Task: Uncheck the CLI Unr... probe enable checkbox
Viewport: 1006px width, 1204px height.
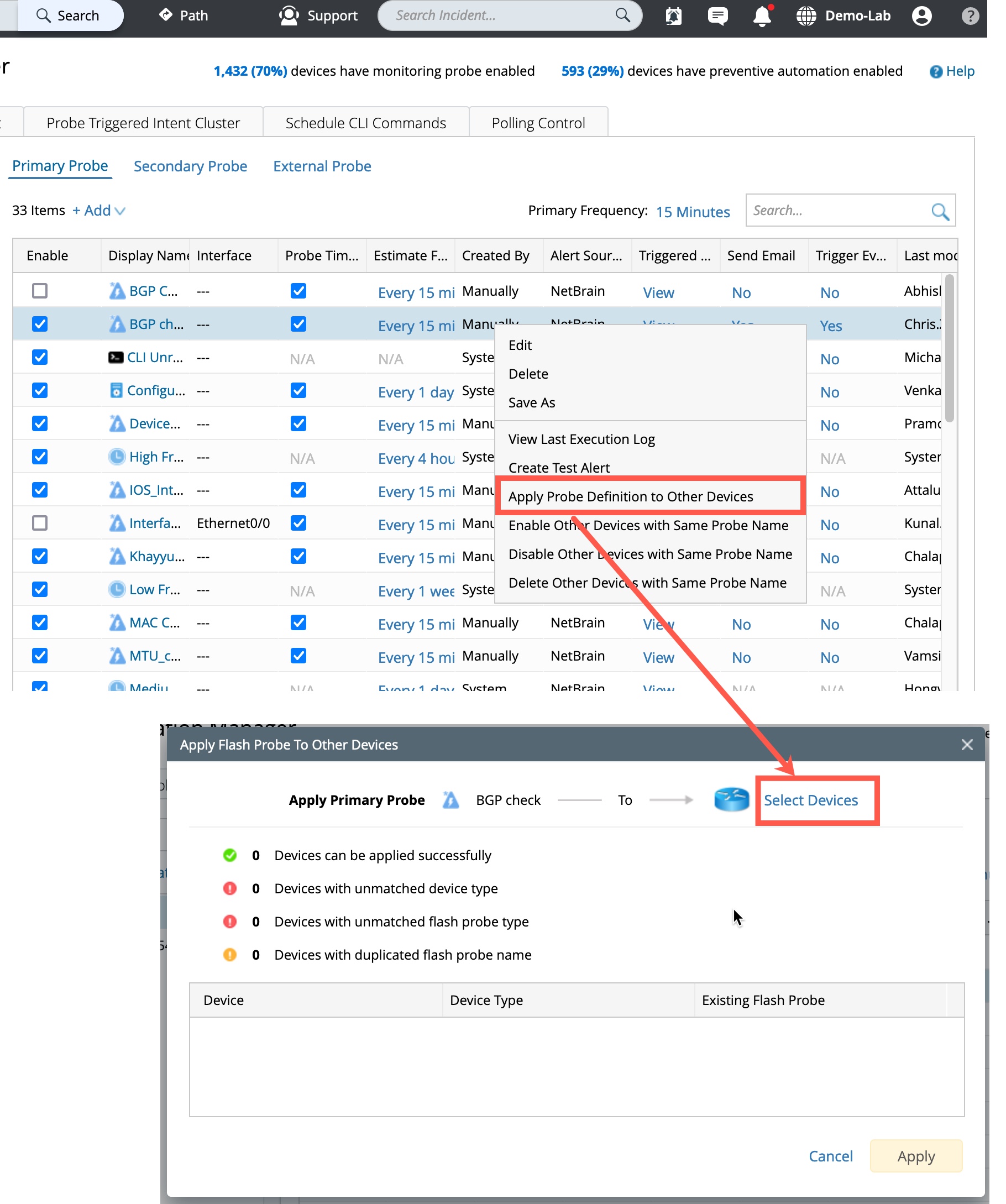Action: (40, 358)
